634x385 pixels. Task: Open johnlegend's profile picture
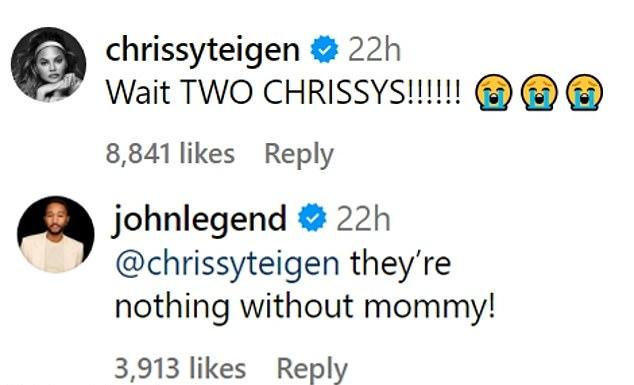click(56, 235)
